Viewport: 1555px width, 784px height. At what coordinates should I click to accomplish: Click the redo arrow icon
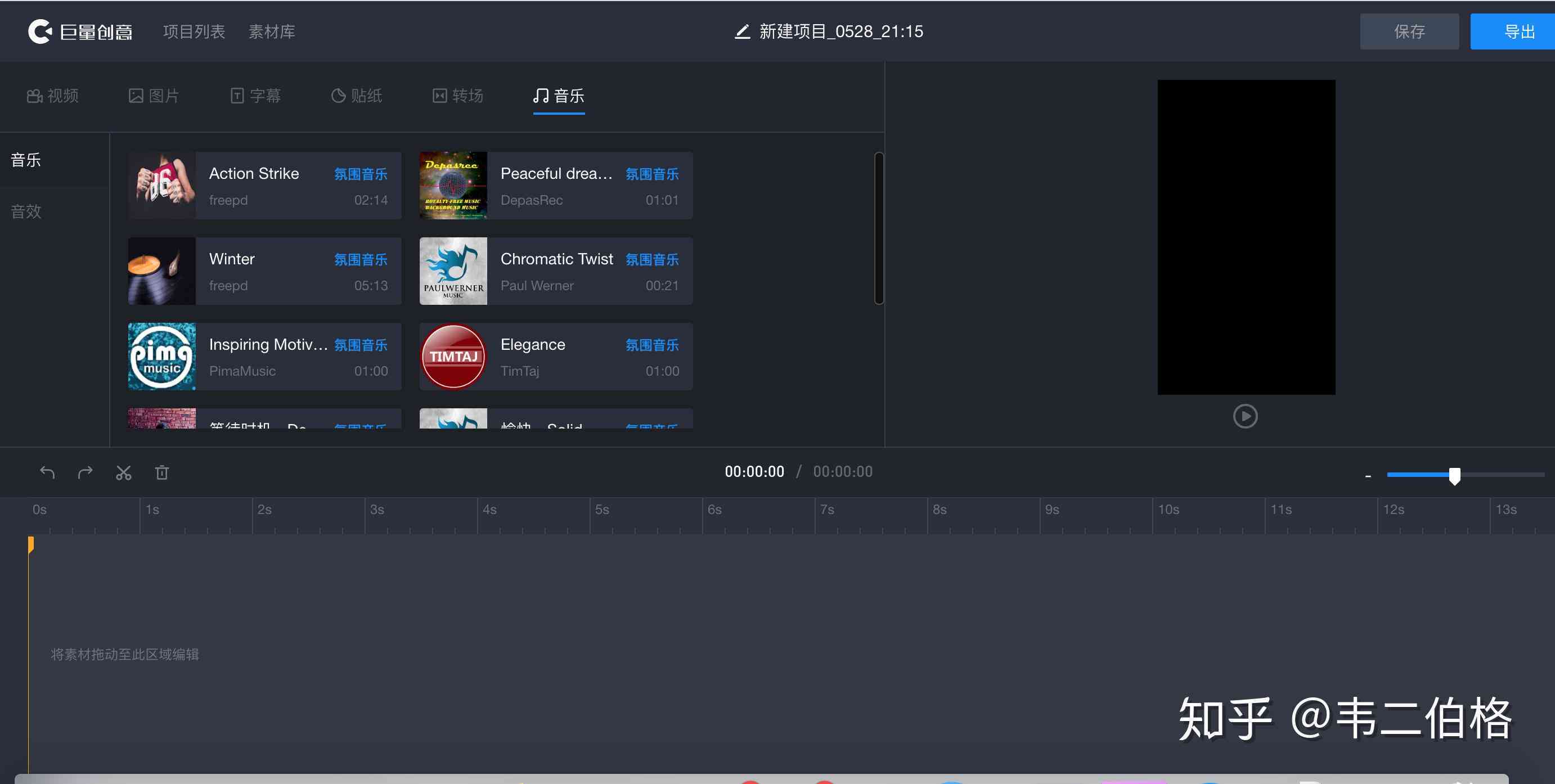pyautogui.click(x=85, y=472)
